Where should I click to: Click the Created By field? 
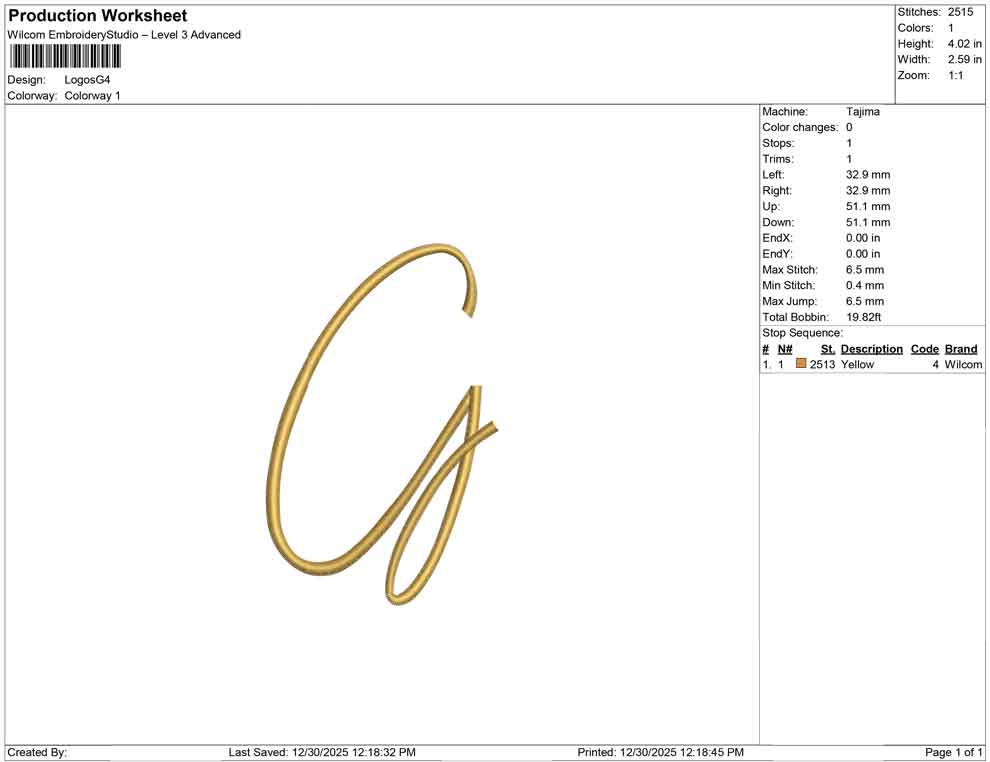(35, 752)
